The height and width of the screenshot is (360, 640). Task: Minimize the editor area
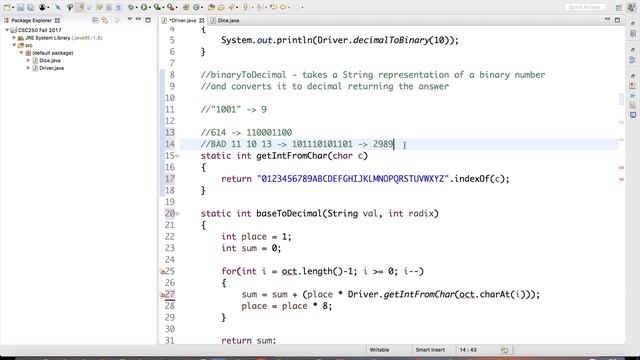click(607, 20)
